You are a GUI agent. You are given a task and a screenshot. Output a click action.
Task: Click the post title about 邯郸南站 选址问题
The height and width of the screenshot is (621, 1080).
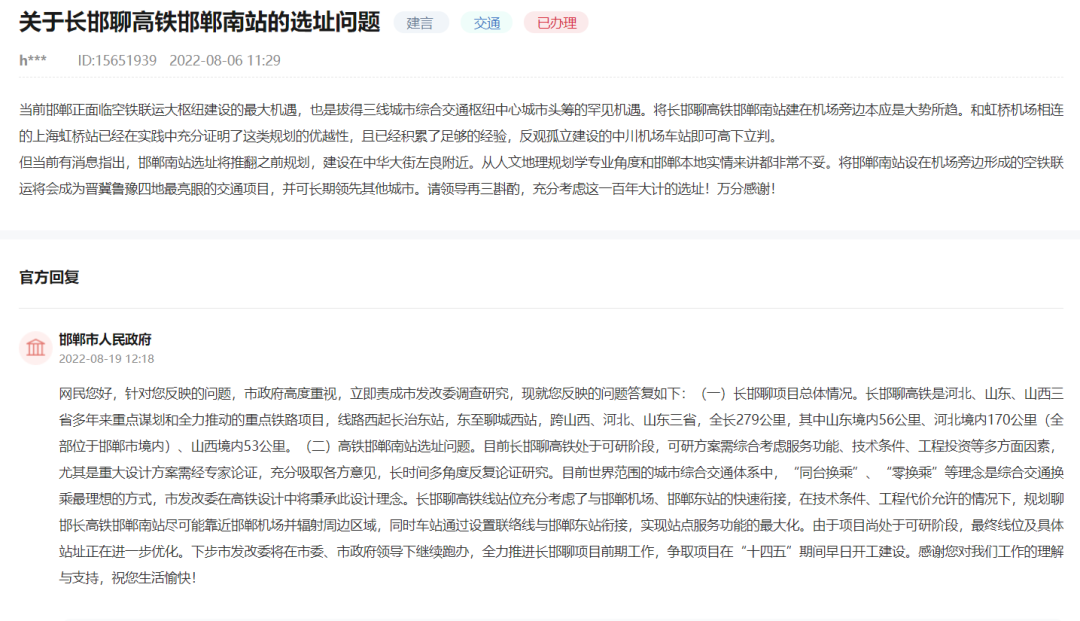tap(200, 22)
